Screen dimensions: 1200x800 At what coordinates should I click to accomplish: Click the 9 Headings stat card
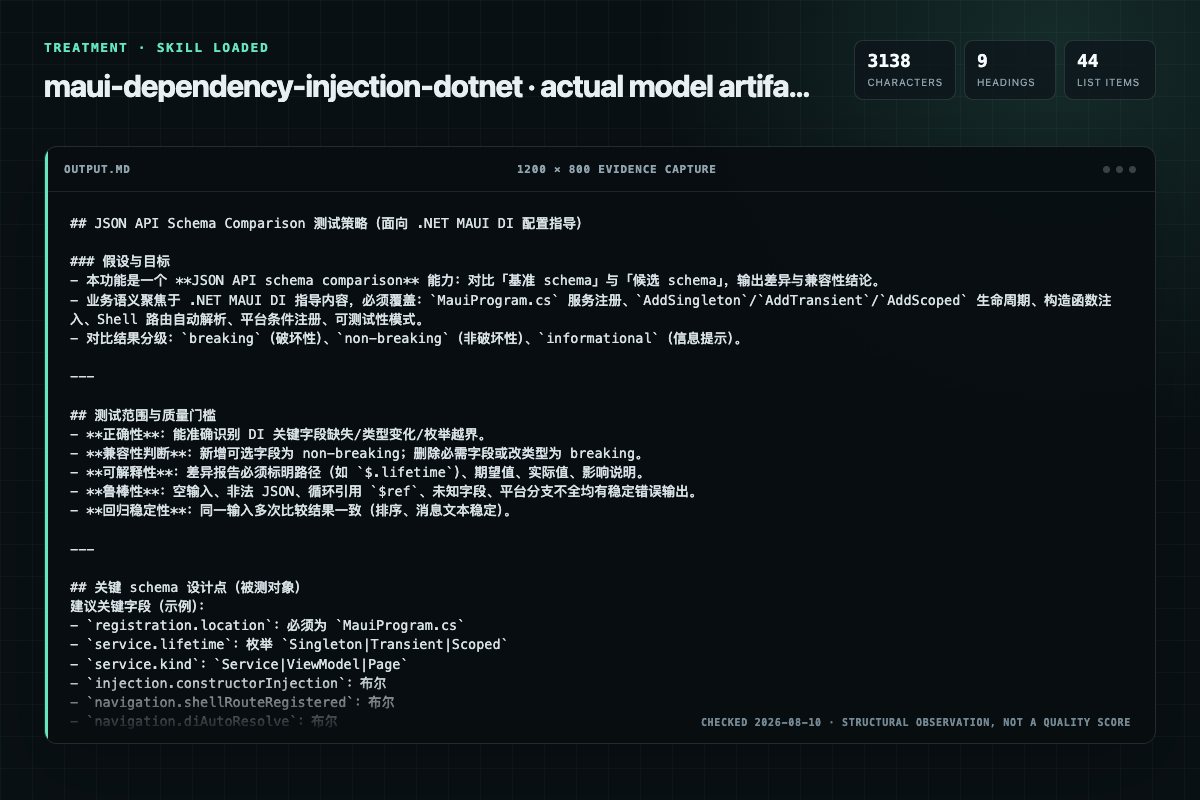pyautogui.click(x=1010, y=70)
